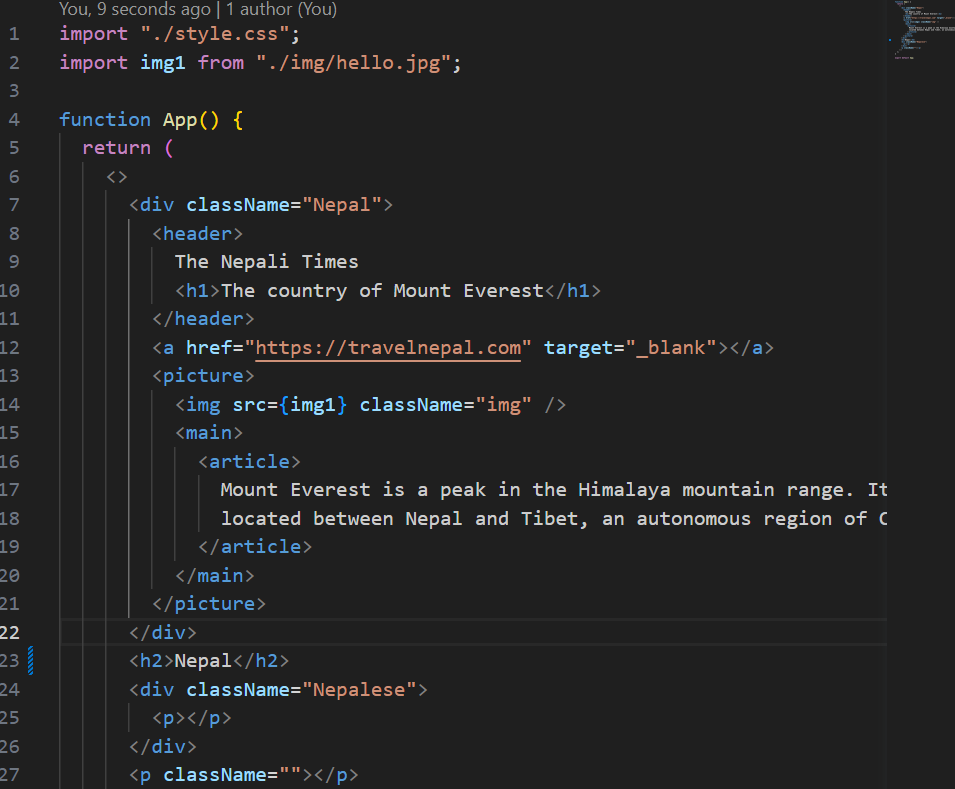The image size is (955, 789).
Task: Click the GitLens blame text "You, 9 seconds ago"
Action: tap(135, 9)
